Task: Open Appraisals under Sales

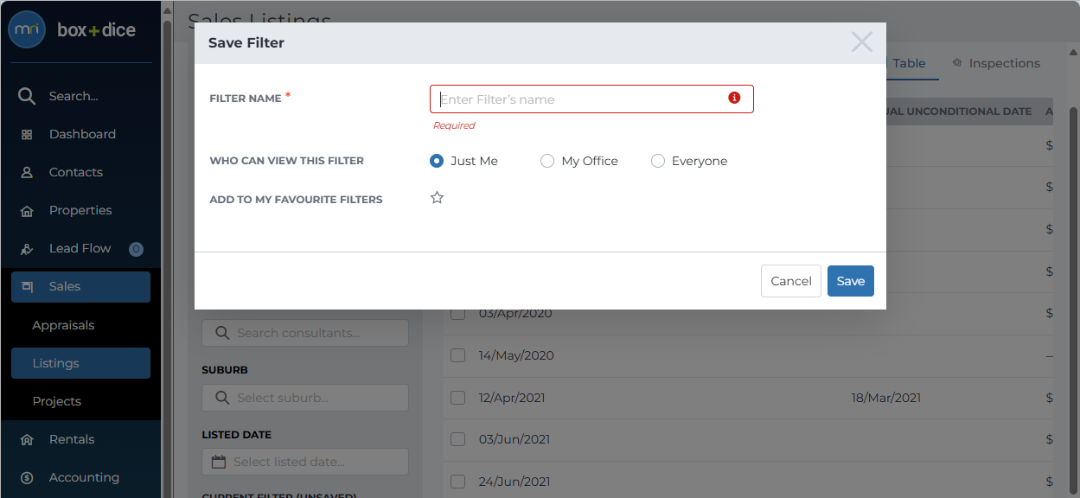Action: click(63, 325)
